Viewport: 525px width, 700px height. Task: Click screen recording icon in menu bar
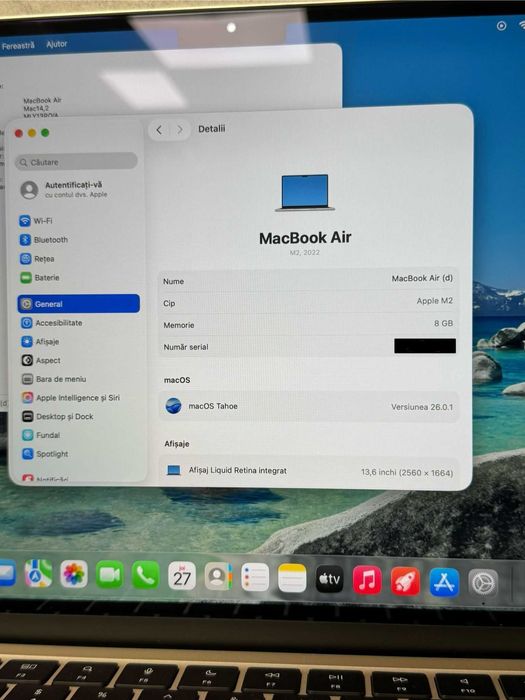click(x=501, y=26)
